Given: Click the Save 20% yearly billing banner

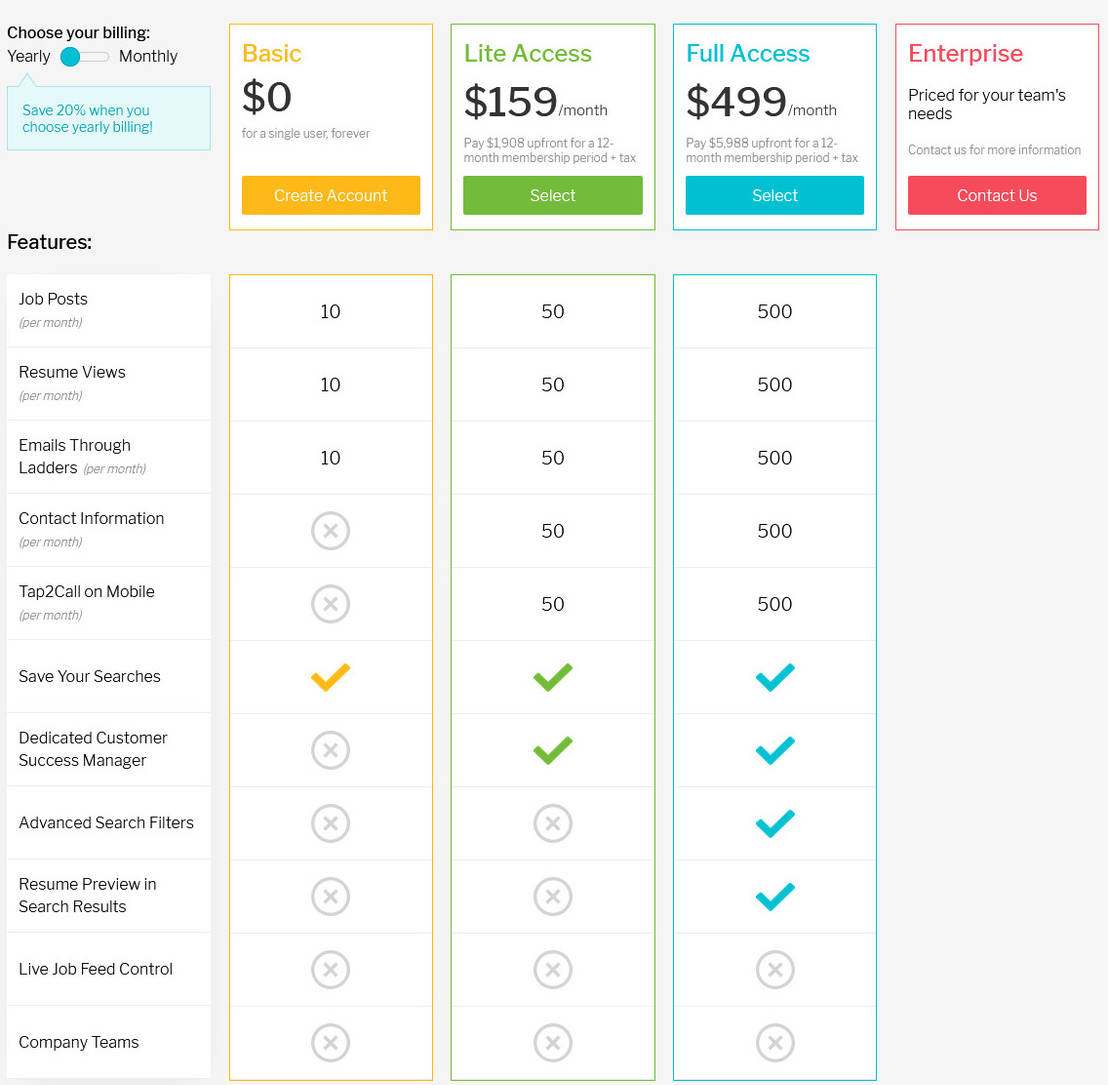Looking at the screenshot, I should (x=108, y=118).
